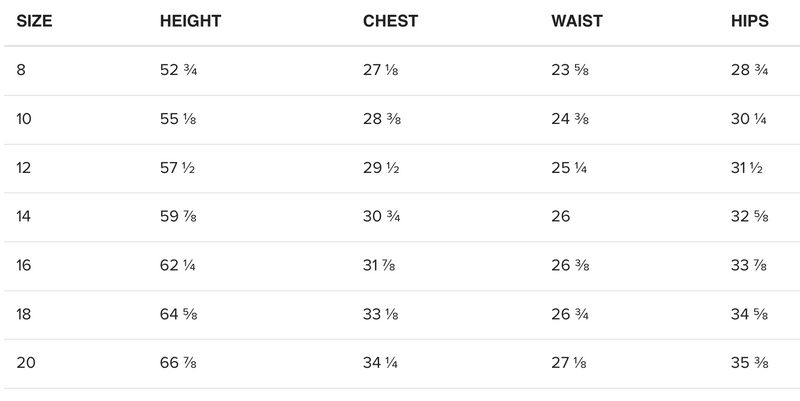Viewport: 800px width, 401px height.
Task: Select size 8 in the size column
Action: click(x=22, y=70)
